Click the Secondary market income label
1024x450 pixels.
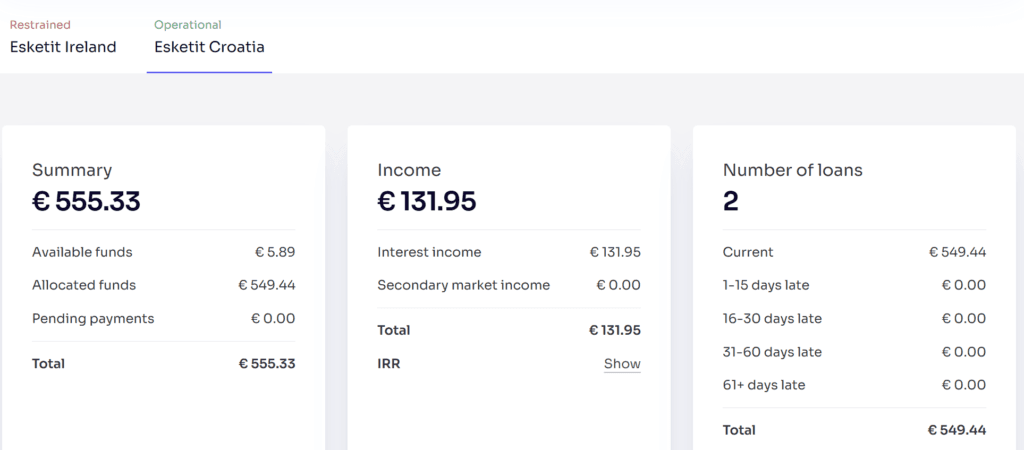click(x=464, y=285)
